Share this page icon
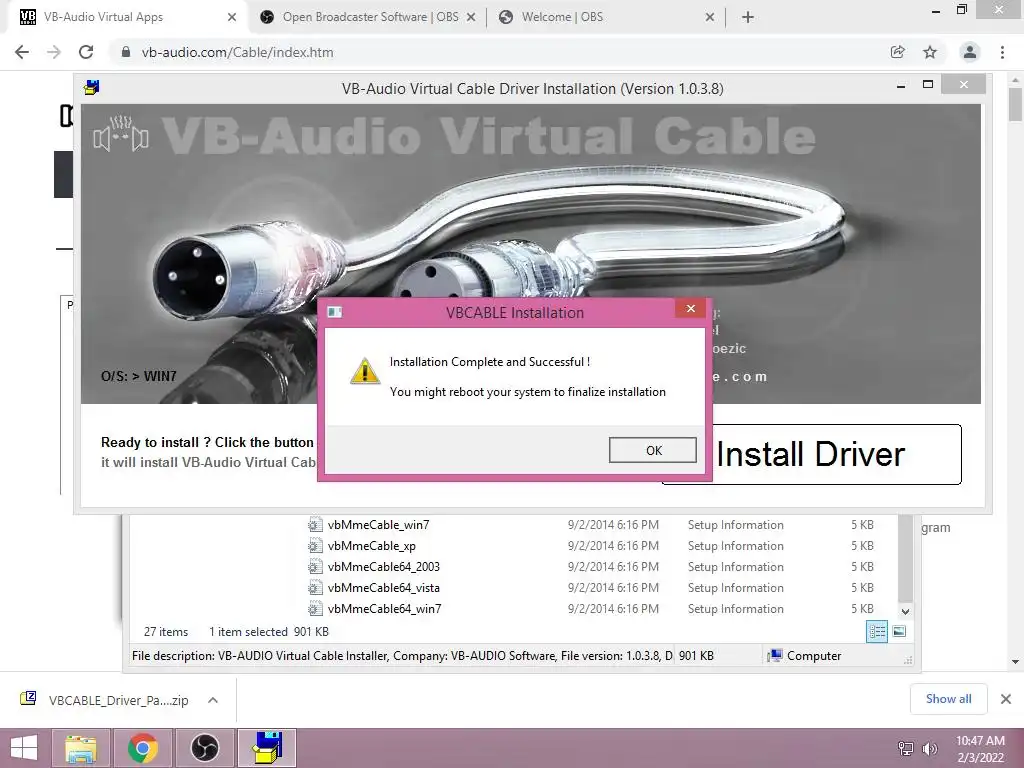The height and width of the screenshot is (768, 1024). (x=898, y=52)
